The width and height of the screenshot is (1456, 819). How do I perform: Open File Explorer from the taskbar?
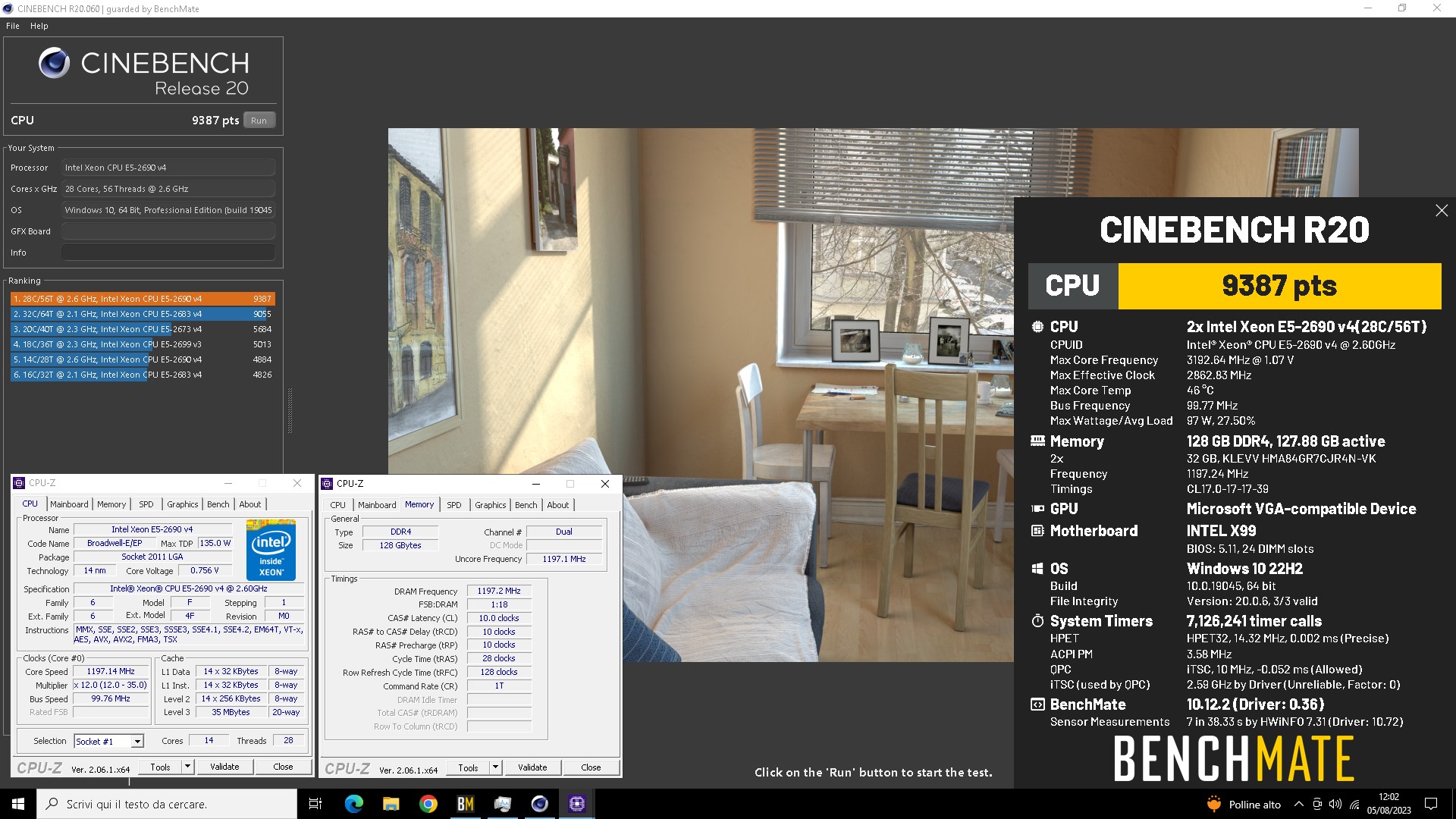[x=391, y=804]
